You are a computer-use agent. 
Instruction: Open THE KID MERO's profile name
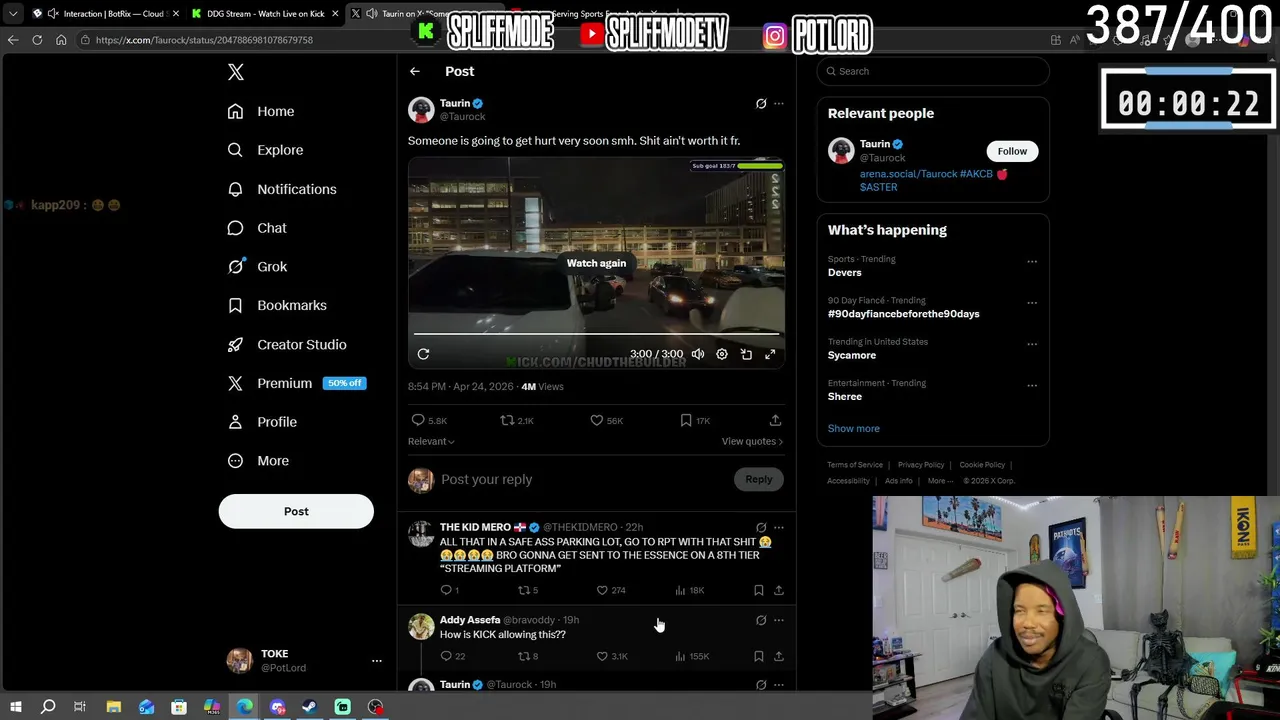[475, 527]
